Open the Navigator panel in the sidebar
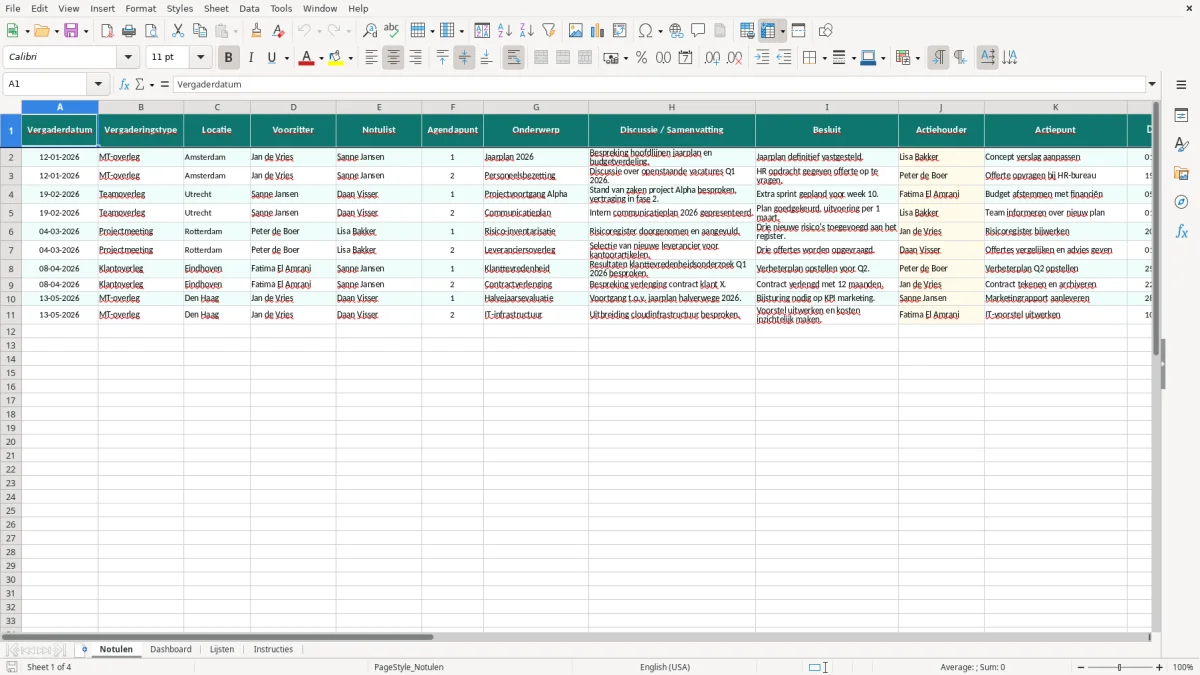Screen dimensions: 1200x675 pos(1181,202)
